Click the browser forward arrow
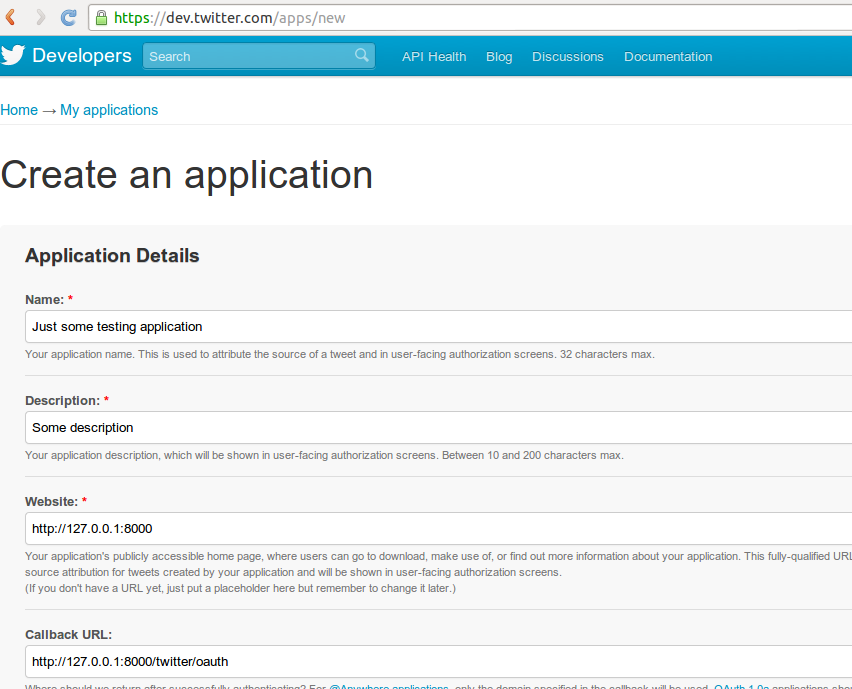Image resolution: width=852 pixels, height=689 pixels. pyautogui.click(x=40, y=17)
